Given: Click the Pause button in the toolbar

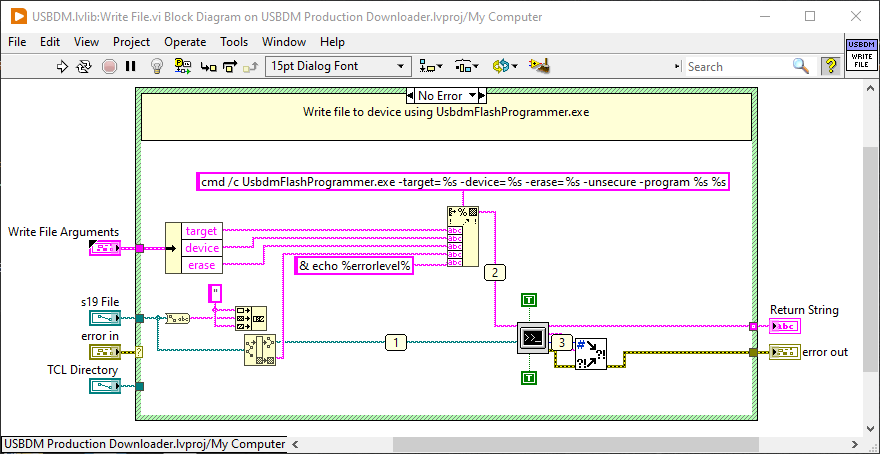Looking at the screenshot, I should [x=131, y=66].
